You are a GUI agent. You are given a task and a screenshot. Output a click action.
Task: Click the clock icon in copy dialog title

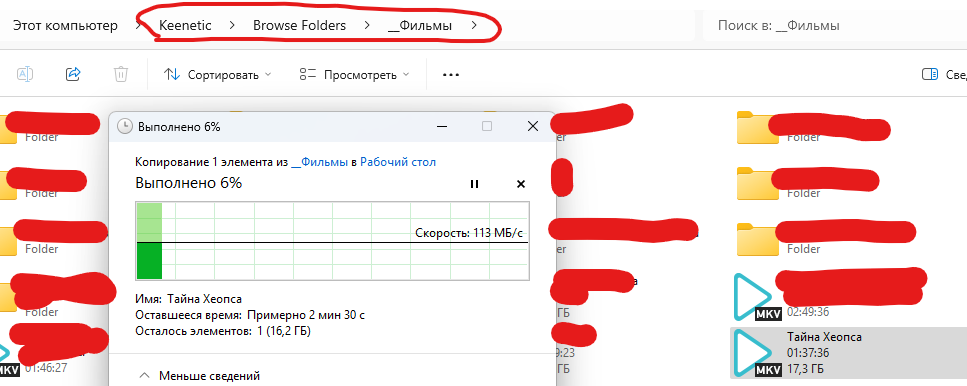125,126
